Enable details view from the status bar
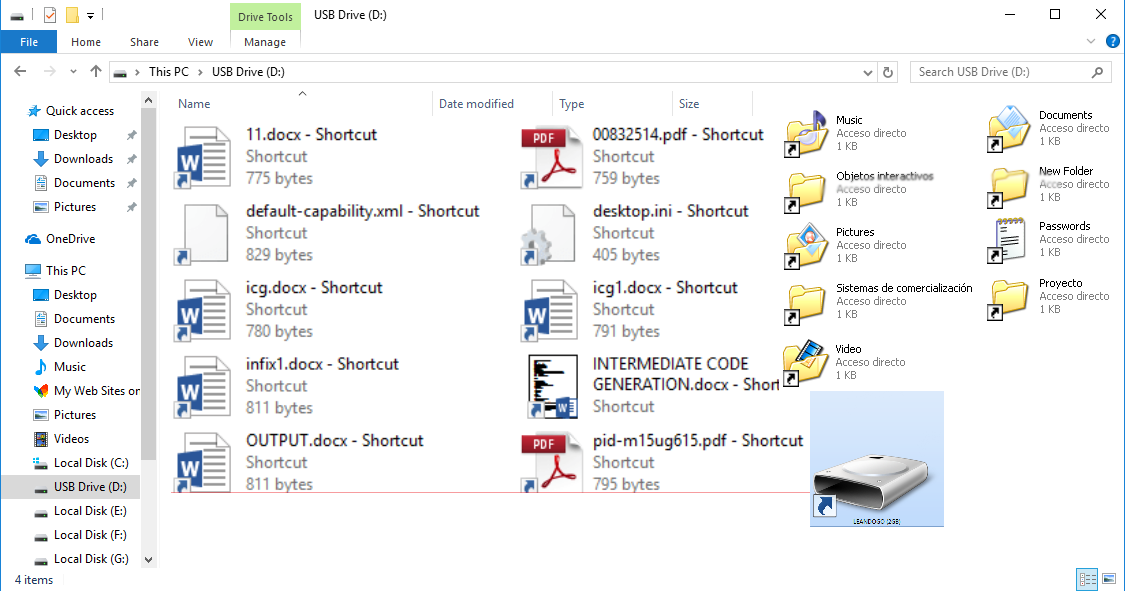The width and height of the screenshot is (1125, 591). click(x=1087, y=579)
